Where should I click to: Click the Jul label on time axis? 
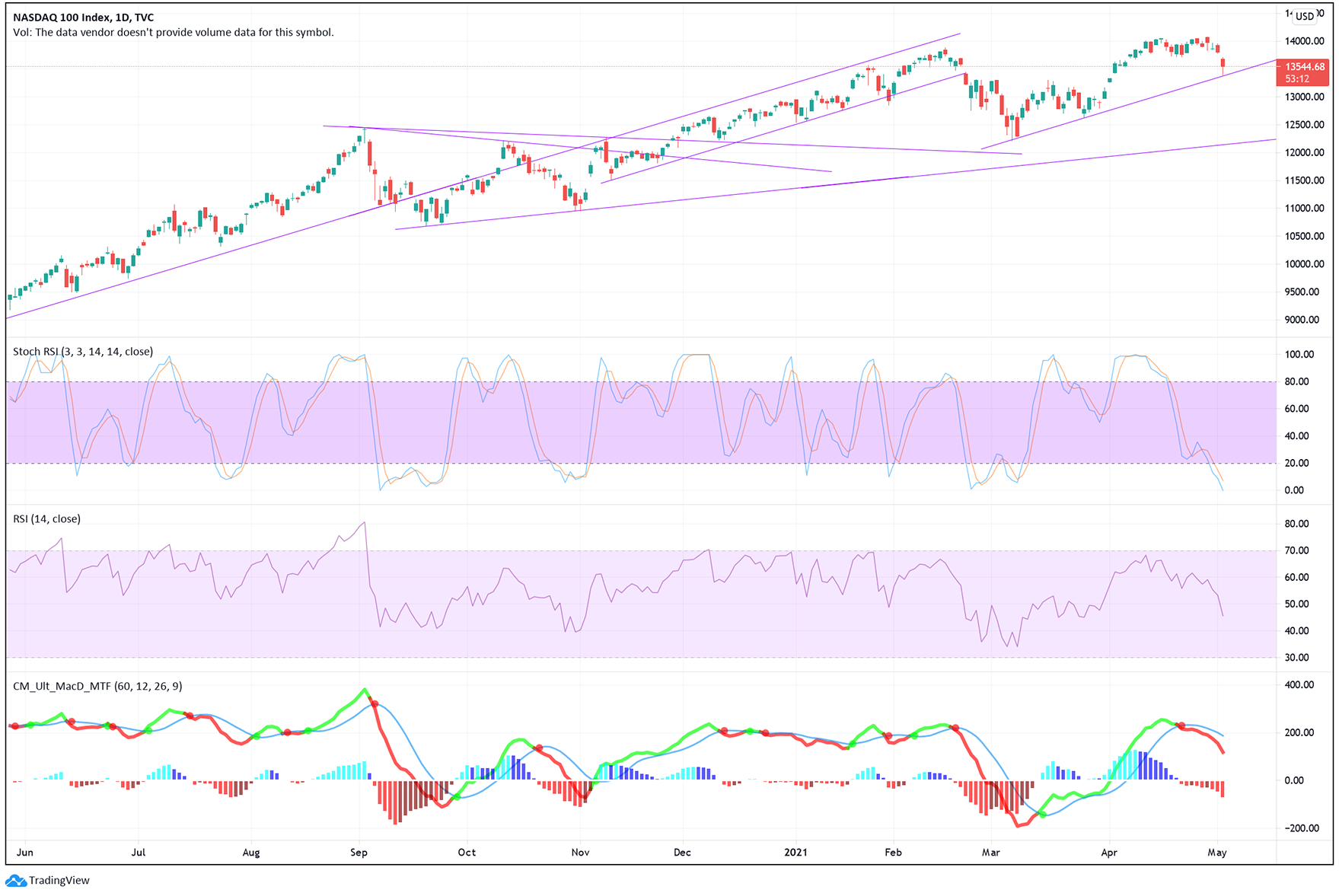[x=139, y=853]
